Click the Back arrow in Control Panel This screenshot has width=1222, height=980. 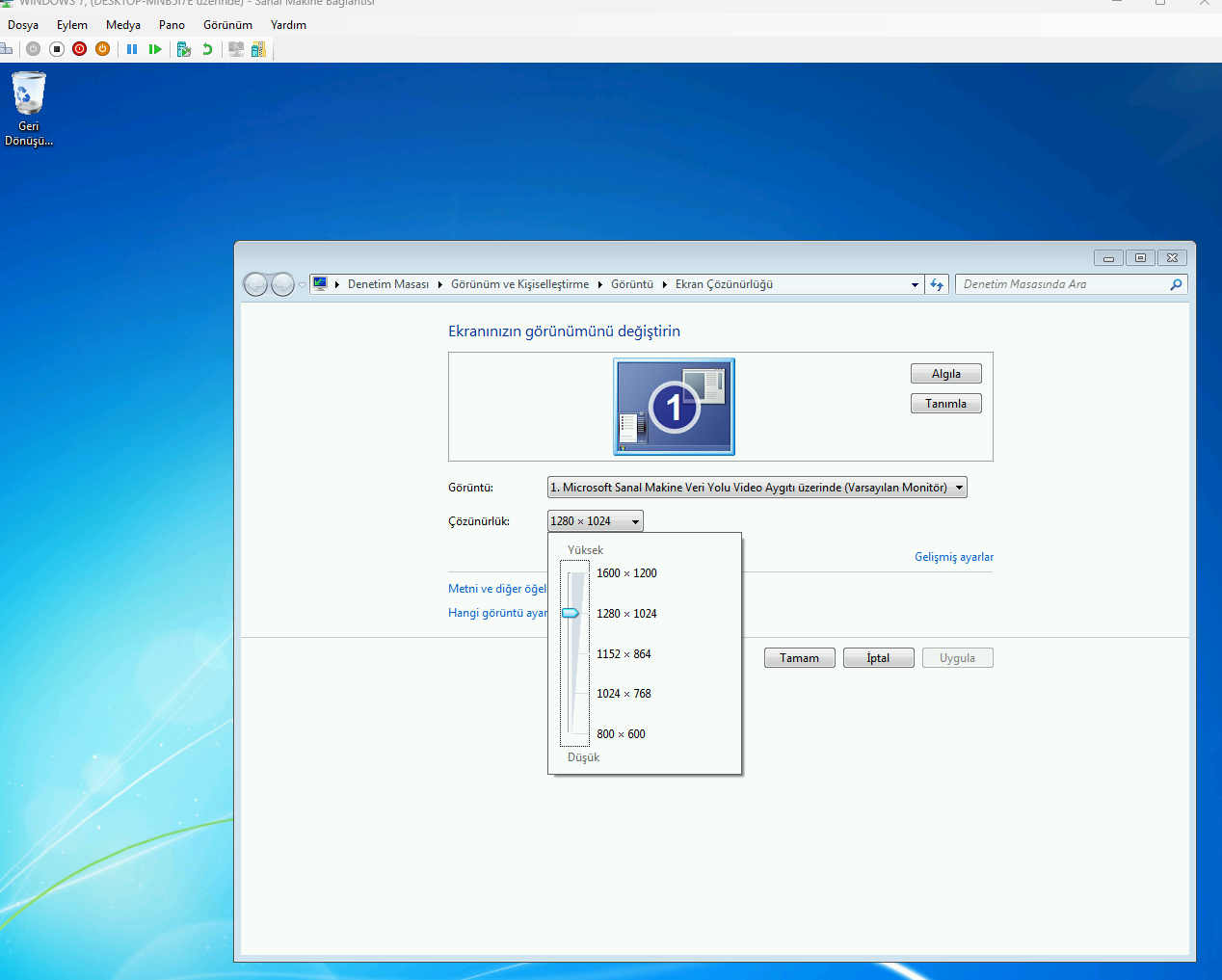pyautogui.click(x=255, y=284)
